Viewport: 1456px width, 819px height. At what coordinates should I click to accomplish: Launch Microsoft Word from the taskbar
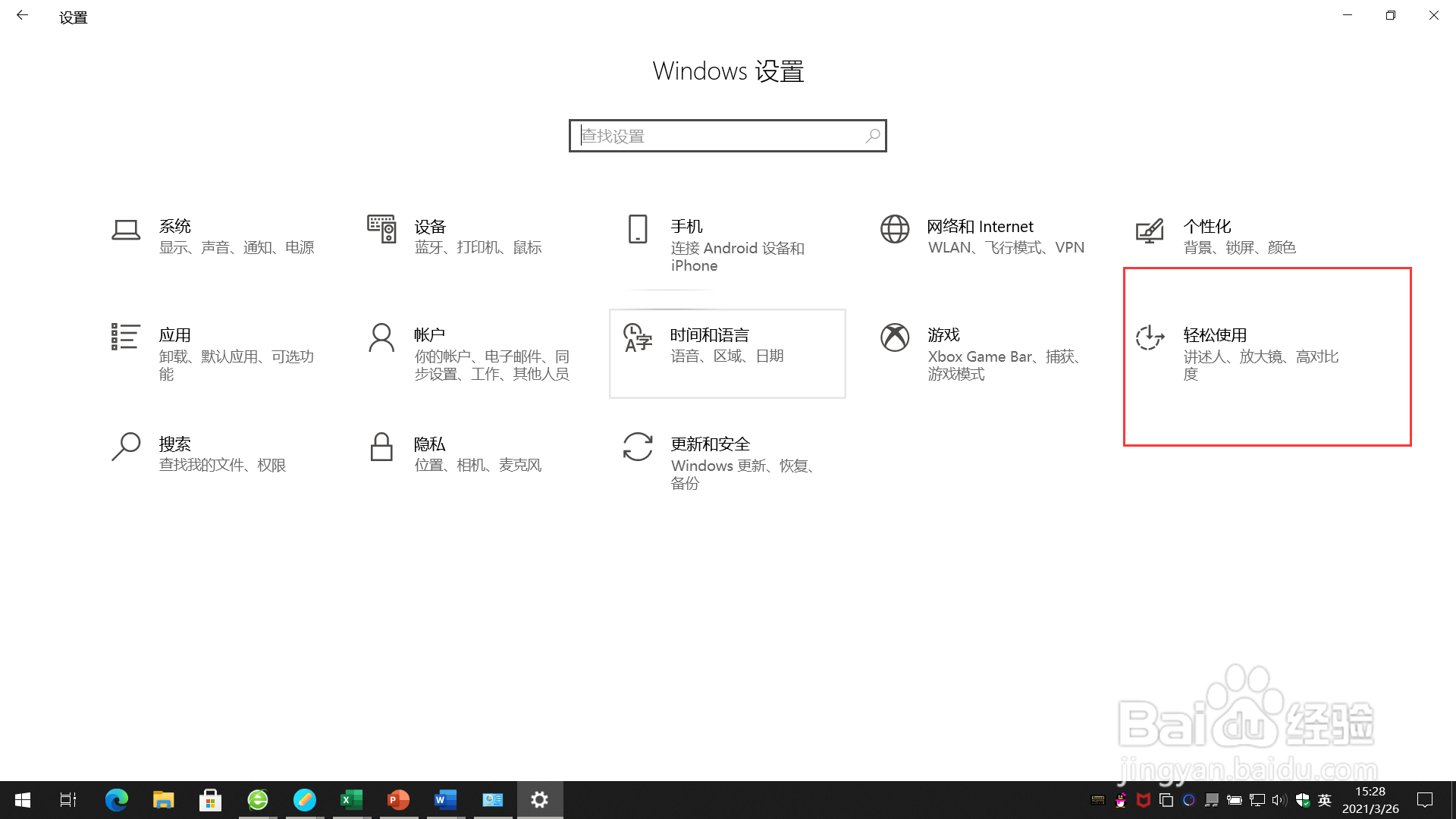445,799
